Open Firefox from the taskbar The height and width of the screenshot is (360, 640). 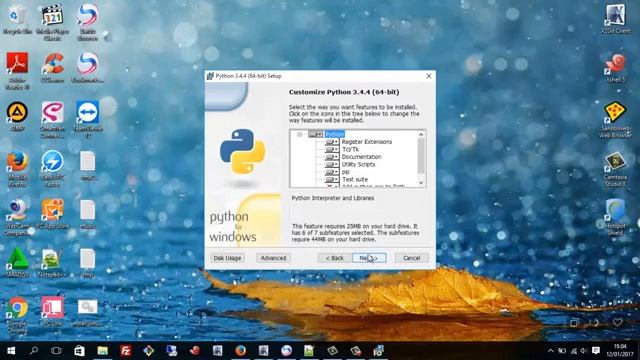tap(240, 351)
